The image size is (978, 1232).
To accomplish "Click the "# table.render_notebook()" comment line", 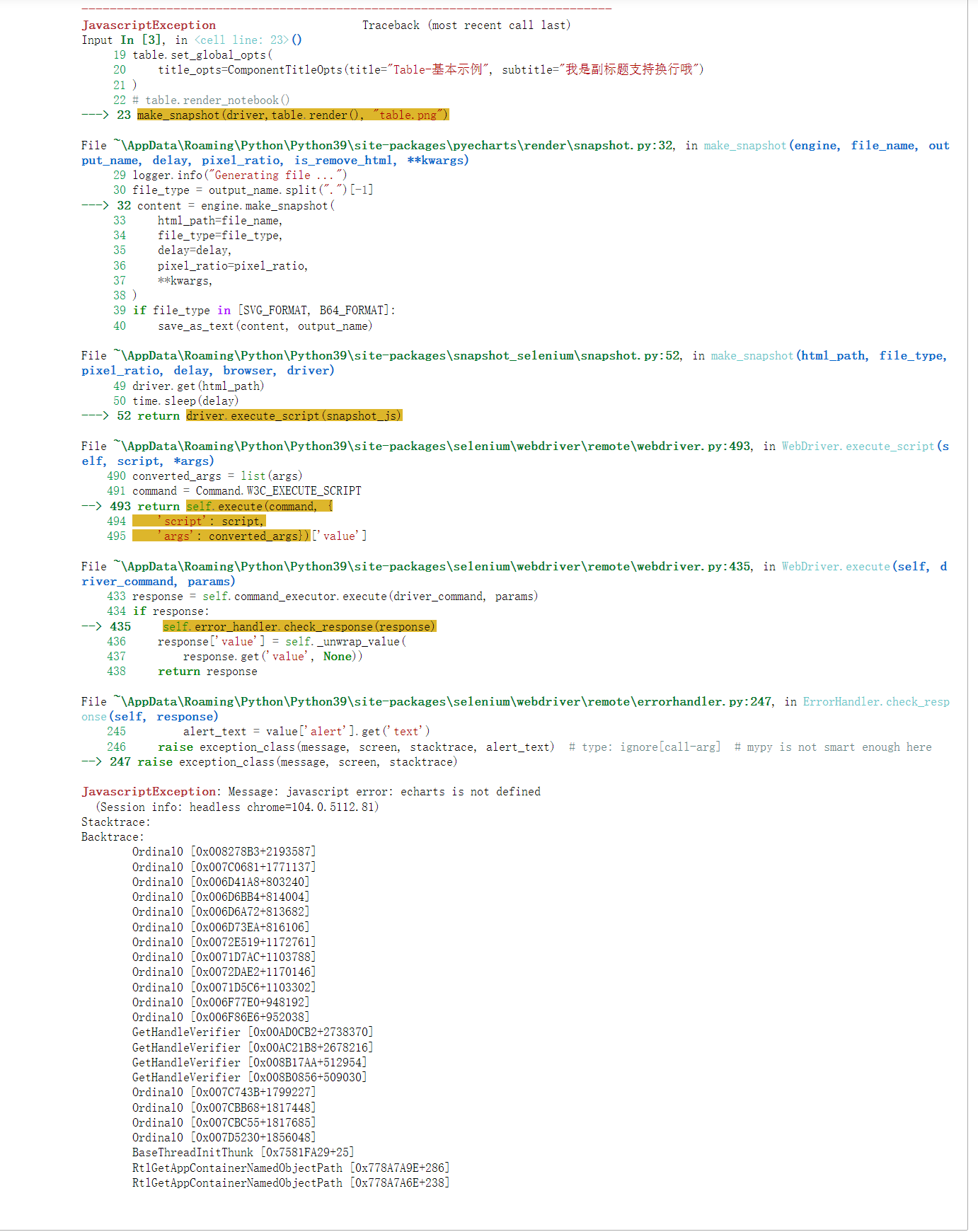I will click(211, 100).
